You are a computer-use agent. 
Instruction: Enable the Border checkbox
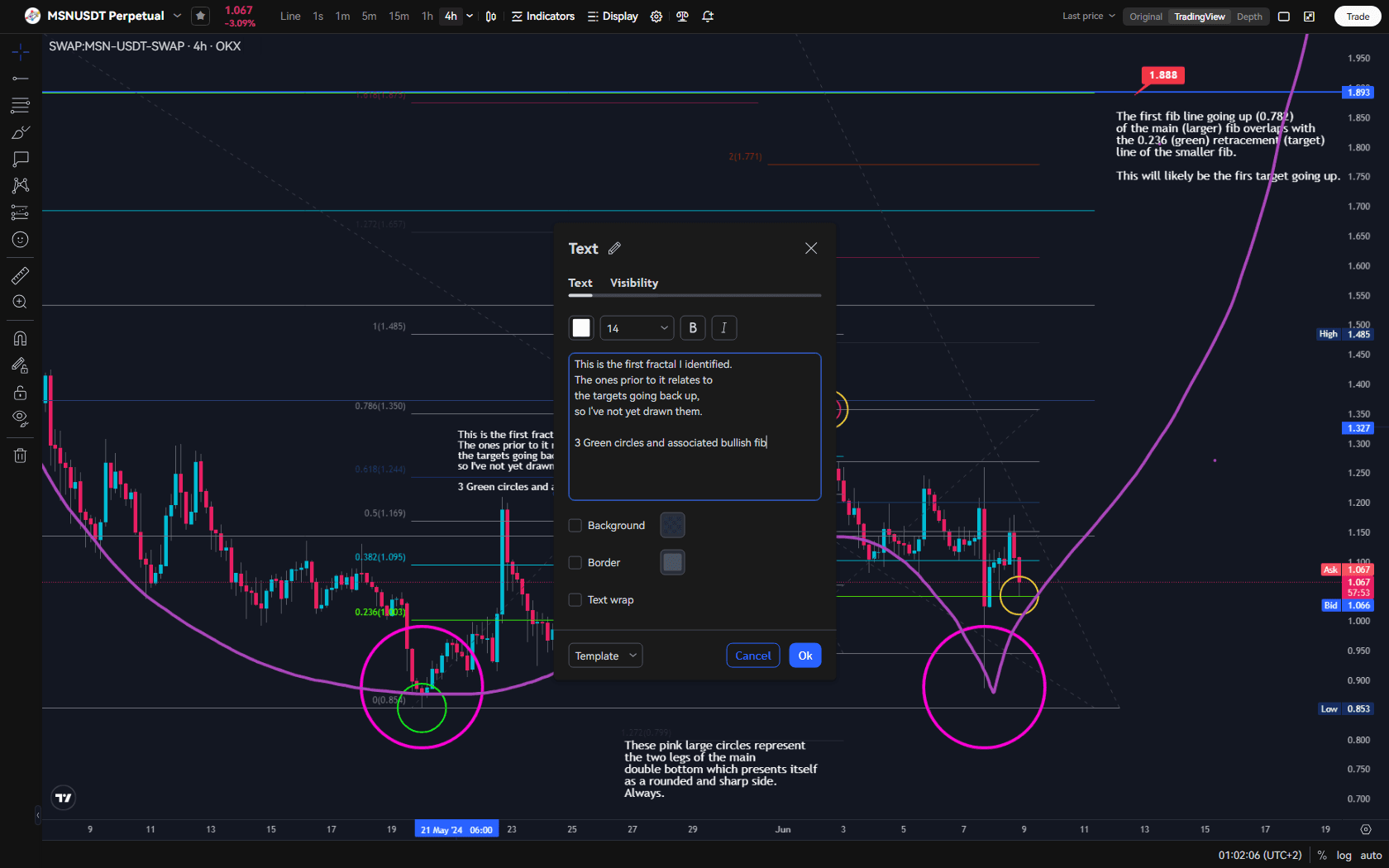tap(575, 563)
